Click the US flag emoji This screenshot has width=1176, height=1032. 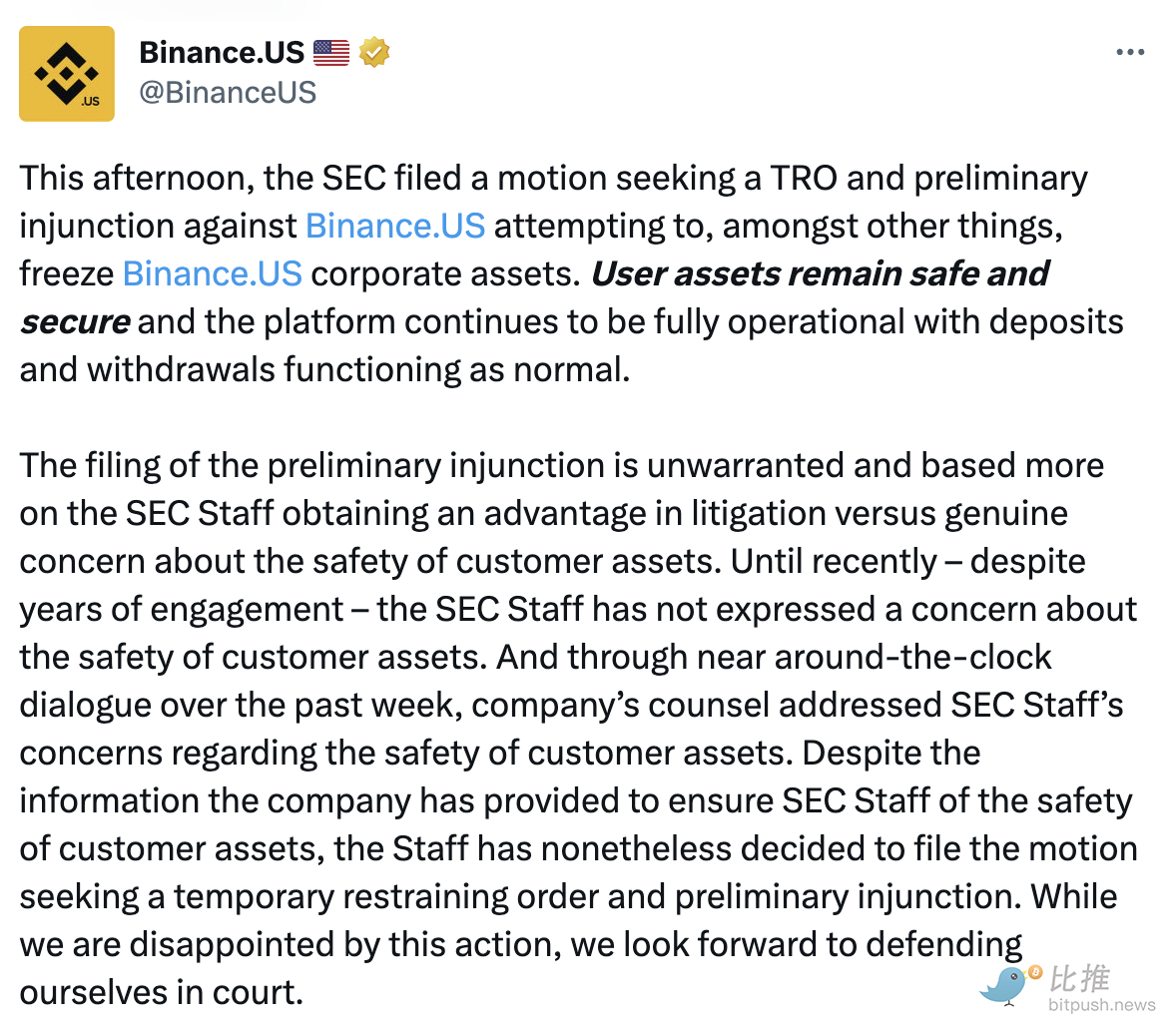click(x=330, y=53)
